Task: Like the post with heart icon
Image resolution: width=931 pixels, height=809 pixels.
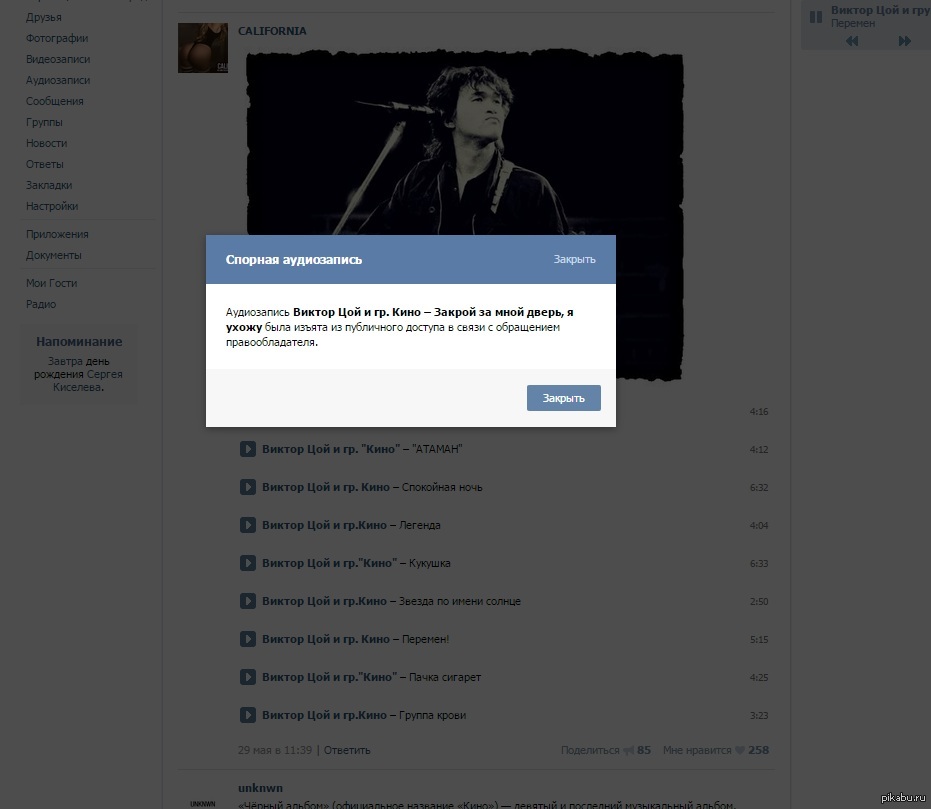Action: 739,750
